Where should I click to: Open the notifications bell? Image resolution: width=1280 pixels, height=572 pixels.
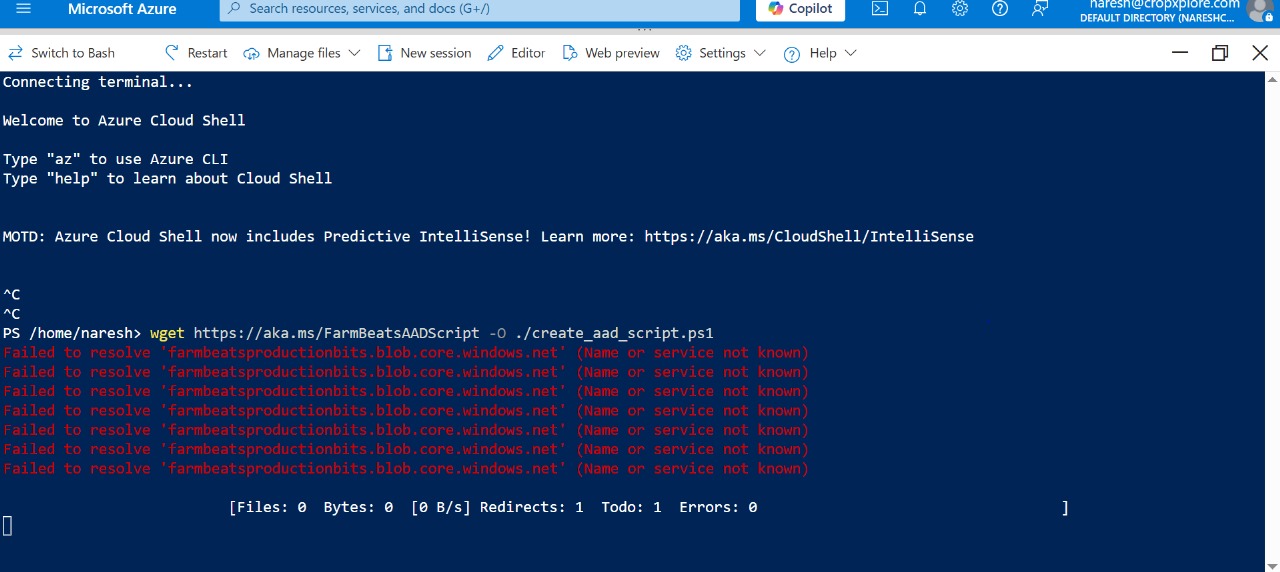point(920,8)
